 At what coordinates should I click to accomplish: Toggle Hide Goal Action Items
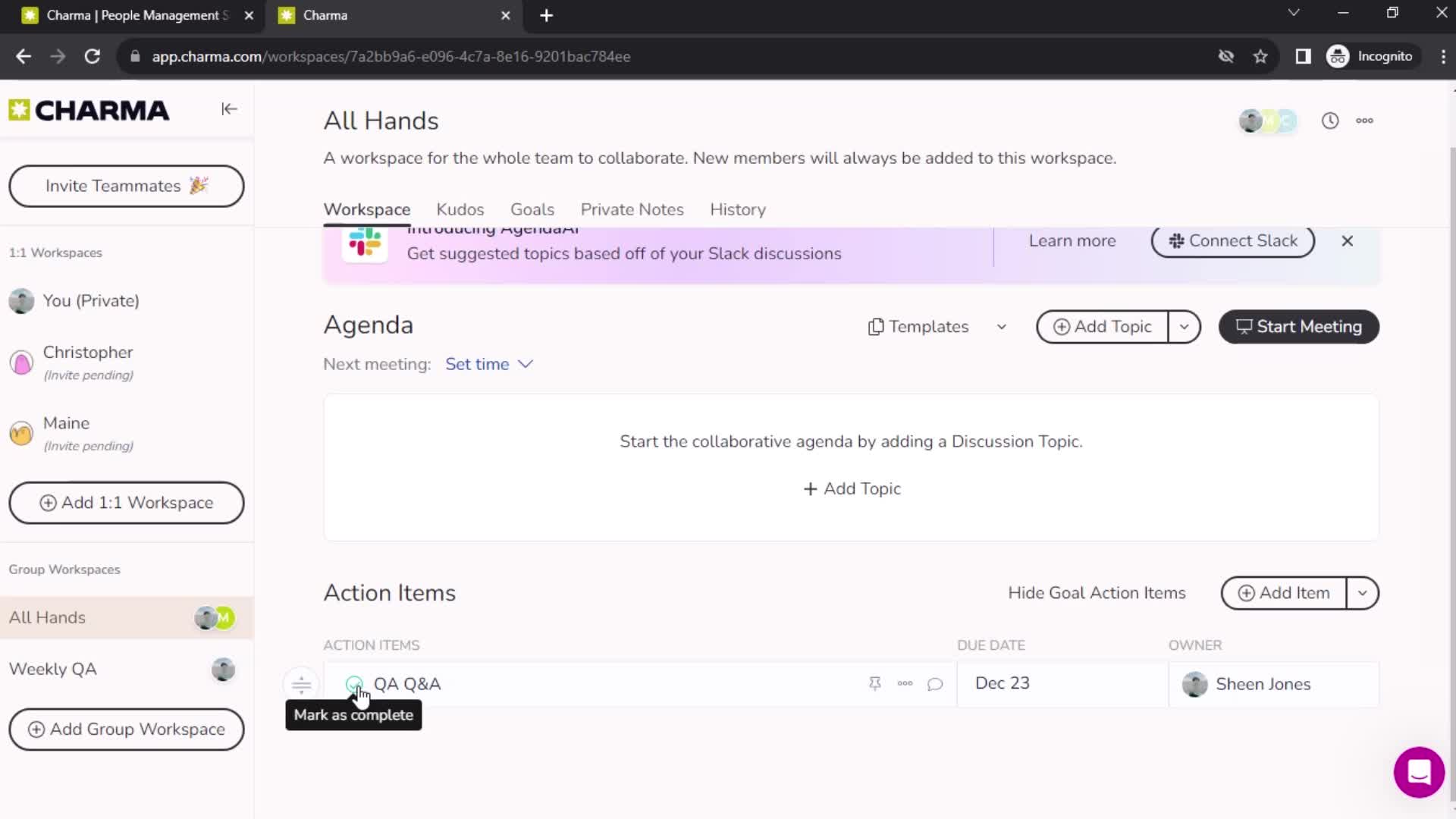(1097, 593)
